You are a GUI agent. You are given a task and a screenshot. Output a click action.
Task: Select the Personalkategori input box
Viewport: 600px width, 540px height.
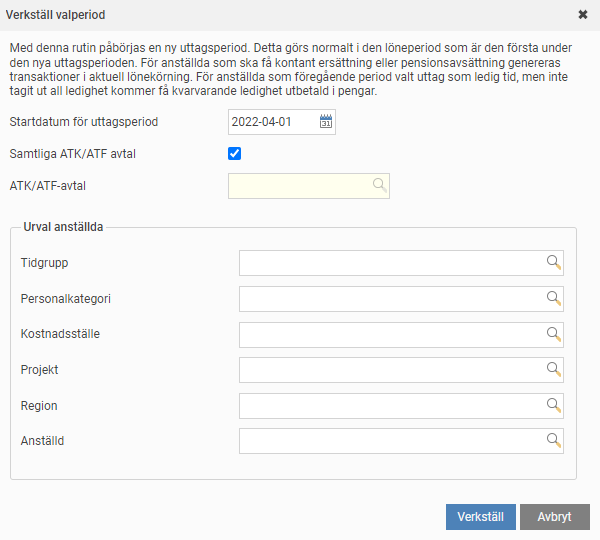390,299
